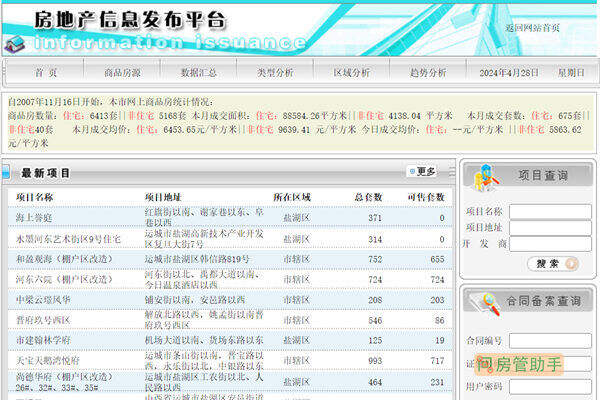The width and height of the screenshot is (600, 400).
Task: Focus the 项目地址 input field
Action: [x=550, y=227]
